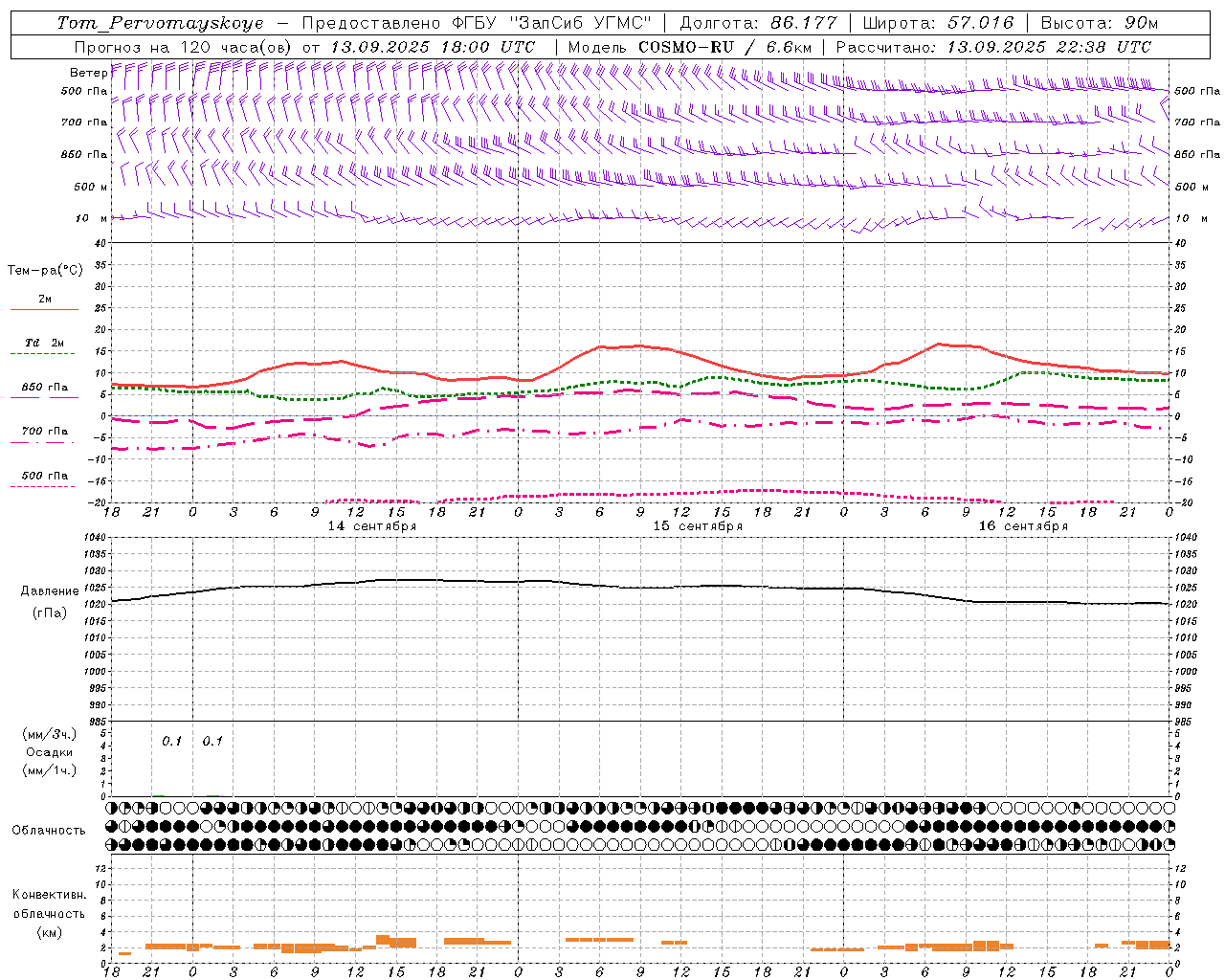Click the 850 гПа temperature legend entry
The image size is (1225, 980).
45,388
